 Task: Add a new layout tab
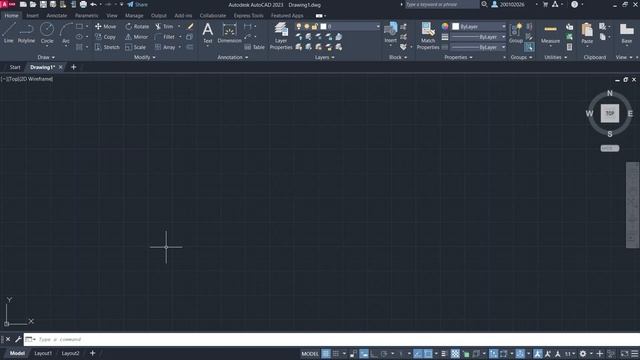(x=92, y=353)
